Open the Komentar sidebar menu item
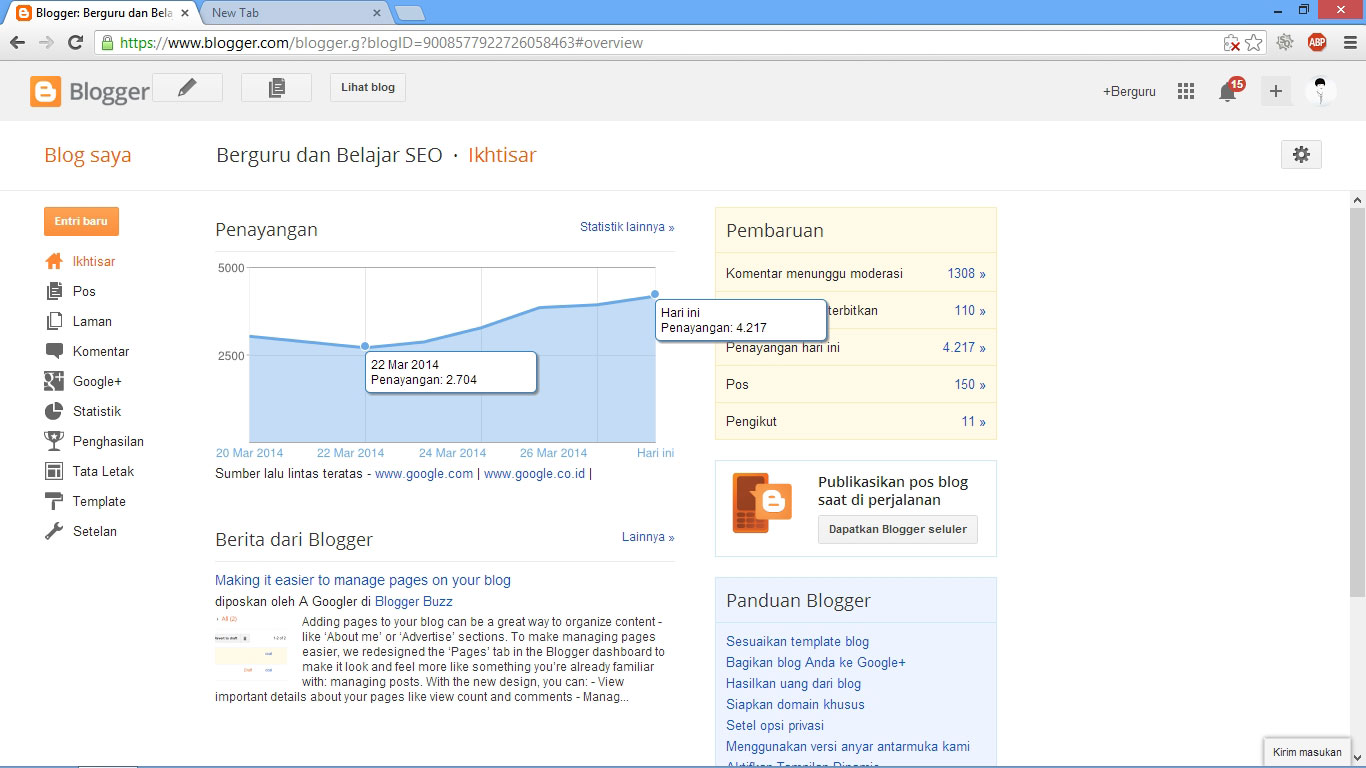This screenshot has height=768, width=1366. (101, 351)
